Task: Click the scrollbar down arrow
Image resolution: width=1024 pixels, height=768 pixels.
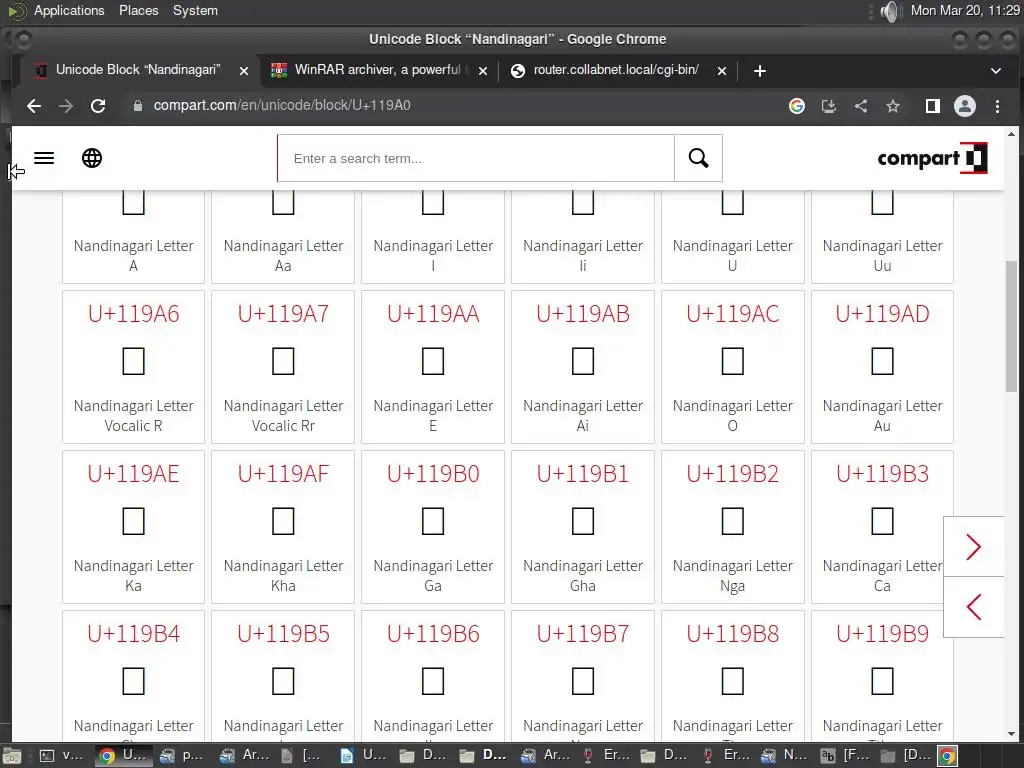Action: click(1012, 733)
